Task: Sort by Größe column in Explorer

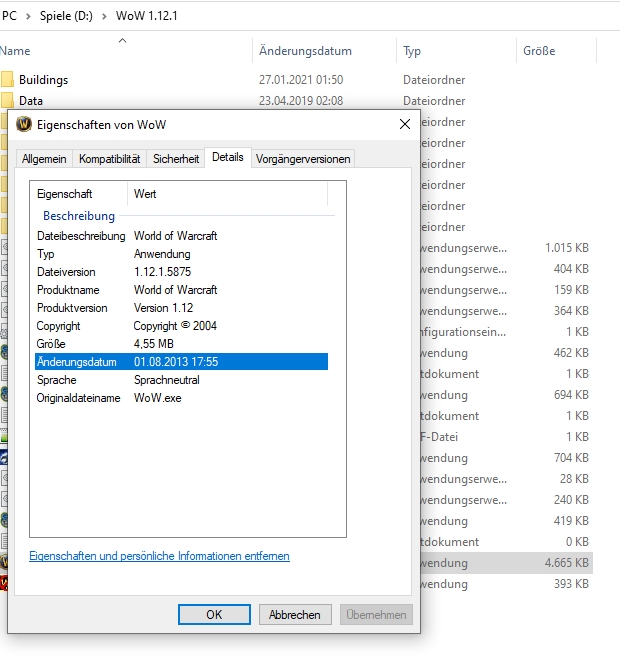Action: click(539, 51)
